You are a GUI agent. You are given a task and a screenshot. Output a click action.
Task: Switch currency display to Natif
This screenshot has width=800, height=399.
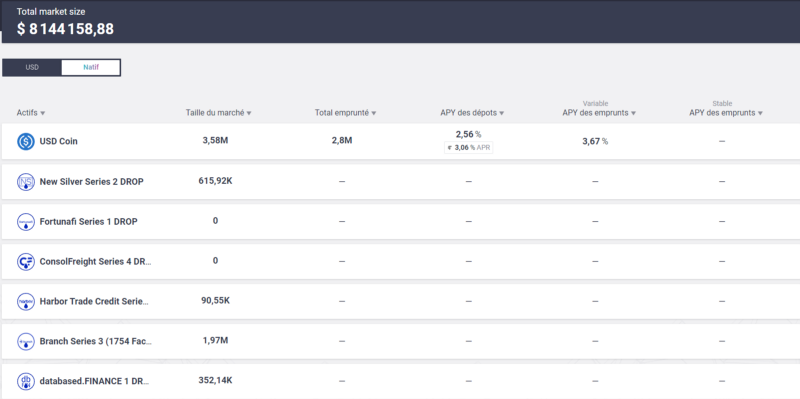(x=91, y=67)
